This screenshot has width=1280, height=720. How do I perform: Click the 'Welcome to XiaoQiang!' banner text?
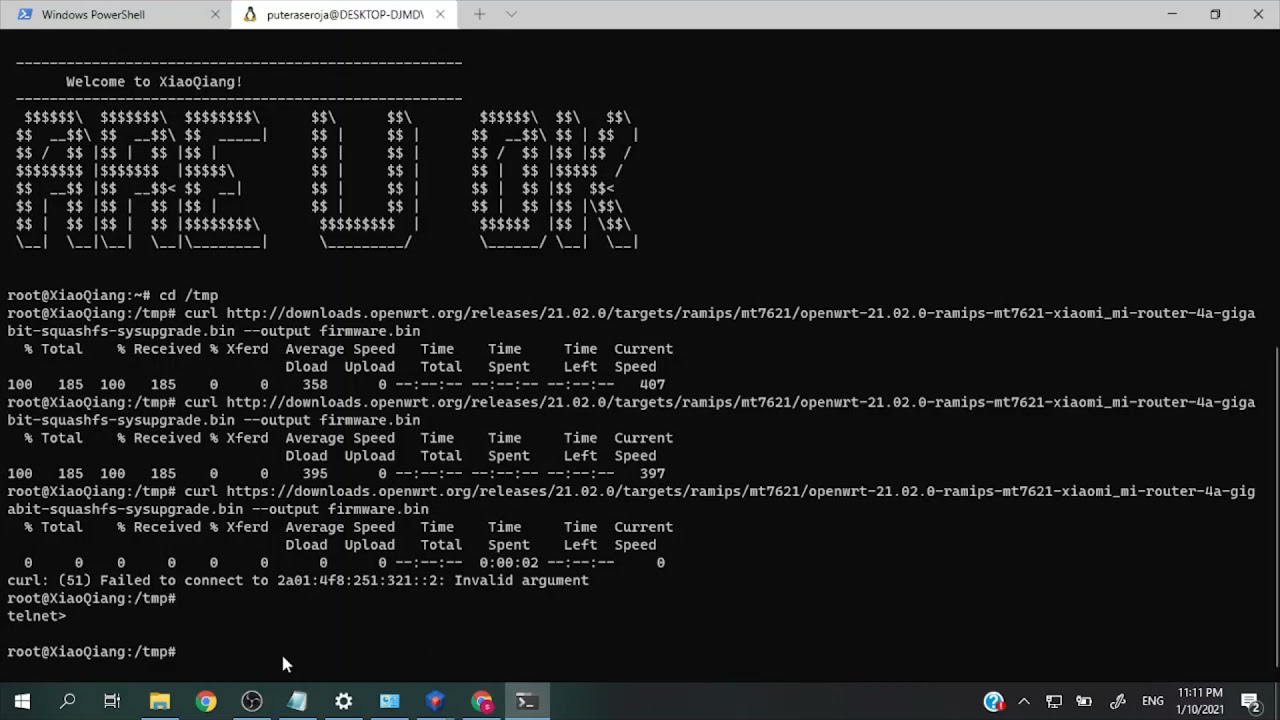click(x=154, y=82)
